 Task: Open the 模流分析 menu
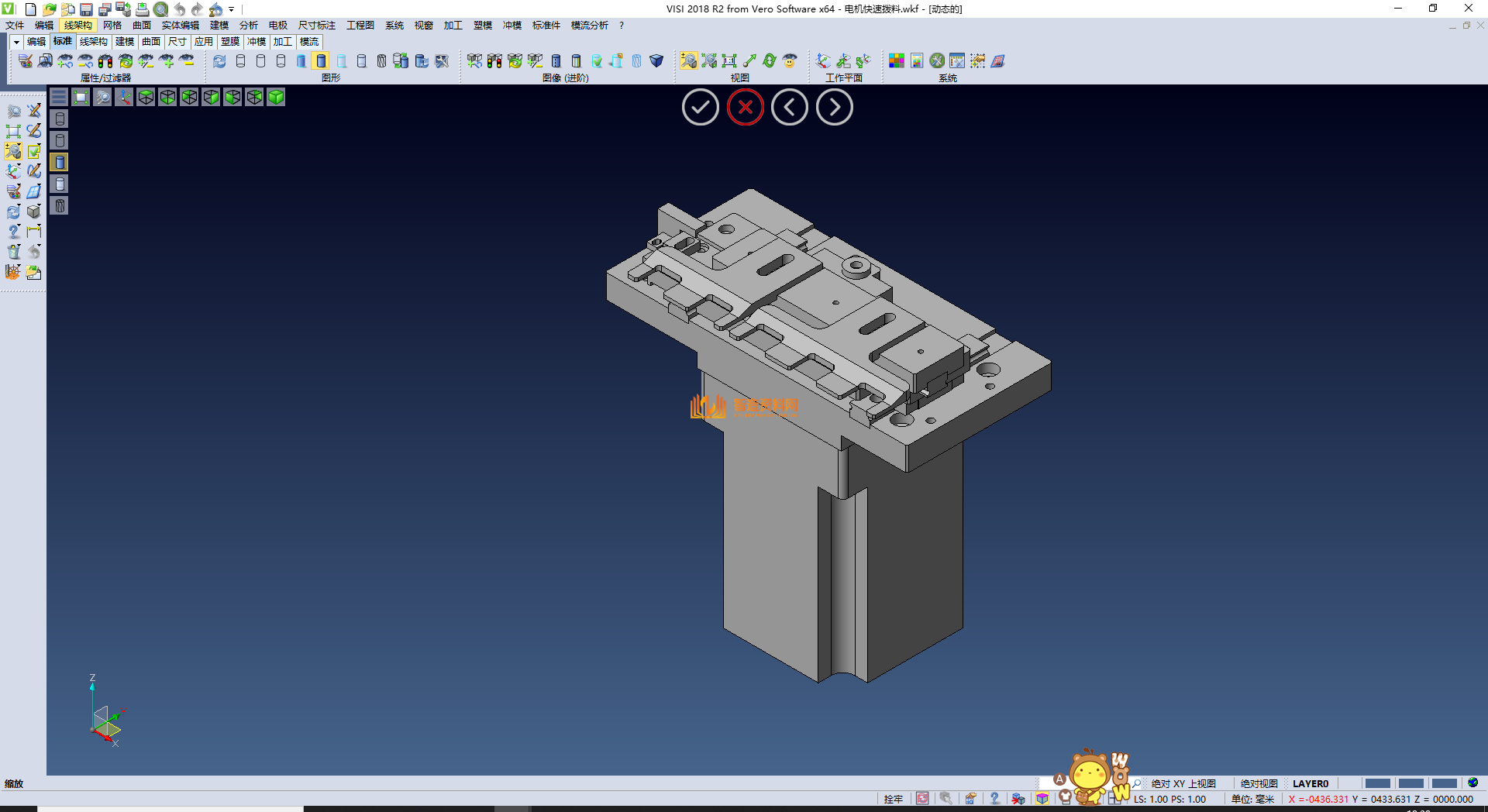click(589, 26)
